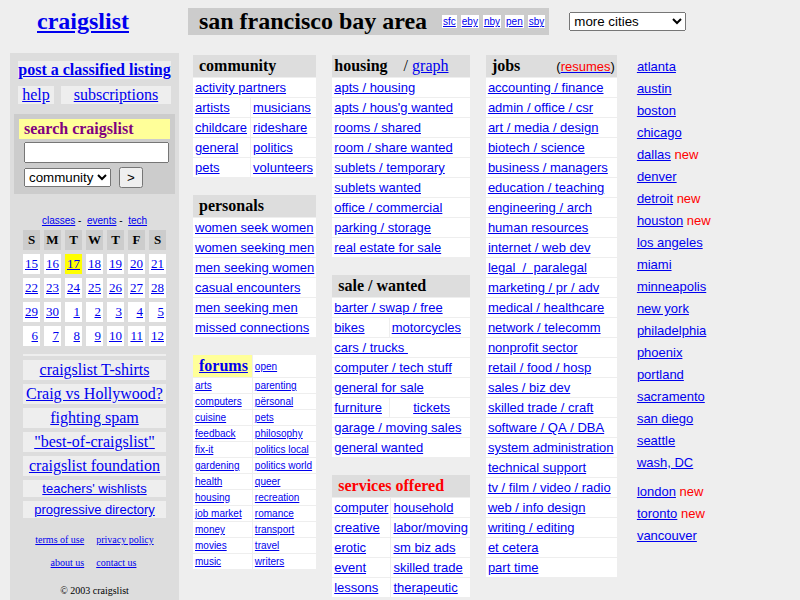This screenshot has height=600, width=800.
Task: Open the household services link
Action: [423, 508]
